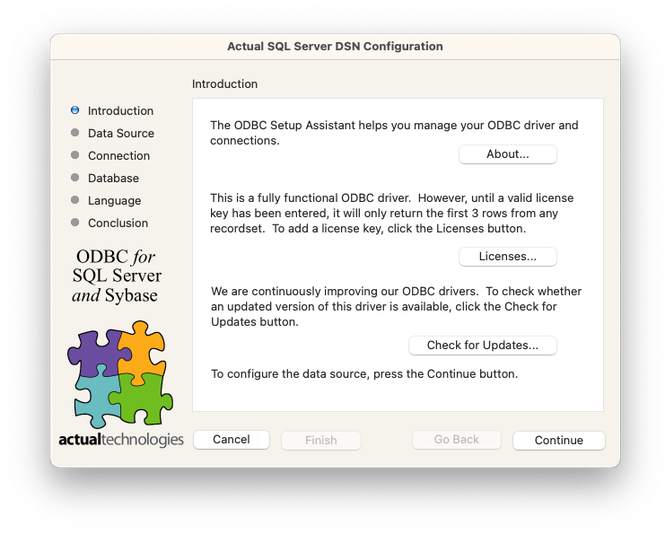This screenshot has height=534, width=671.
Task: Select the Database step label
Action: [x=113, y=178]
